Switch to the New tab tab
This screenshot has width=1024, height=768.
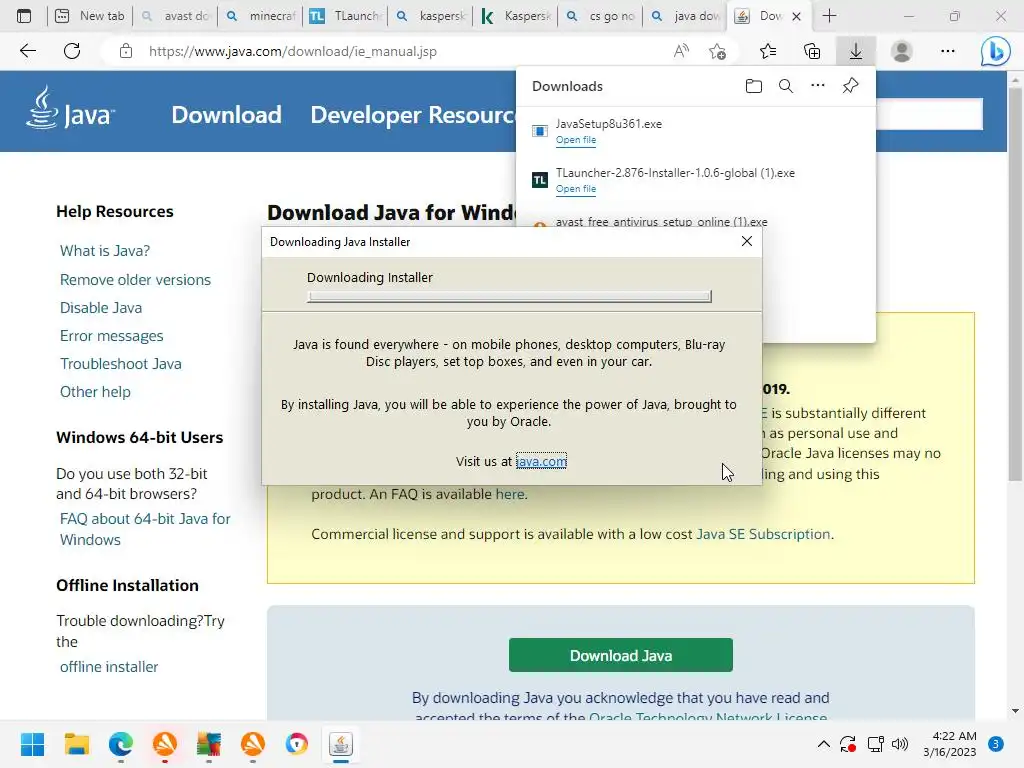pos(90,16)
